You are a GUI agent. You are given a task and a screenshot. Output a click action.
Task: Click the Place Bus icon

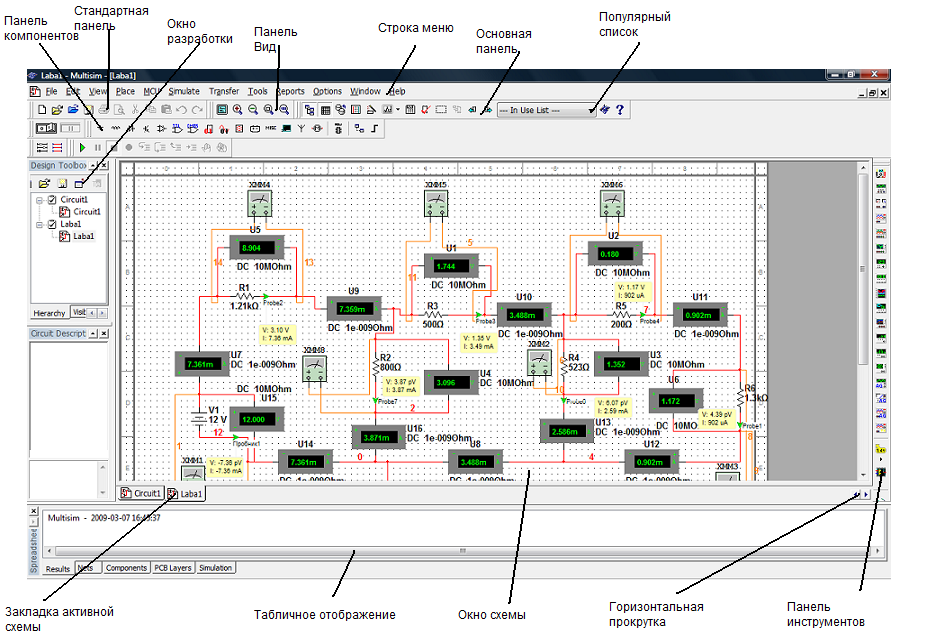pos(375,128)
